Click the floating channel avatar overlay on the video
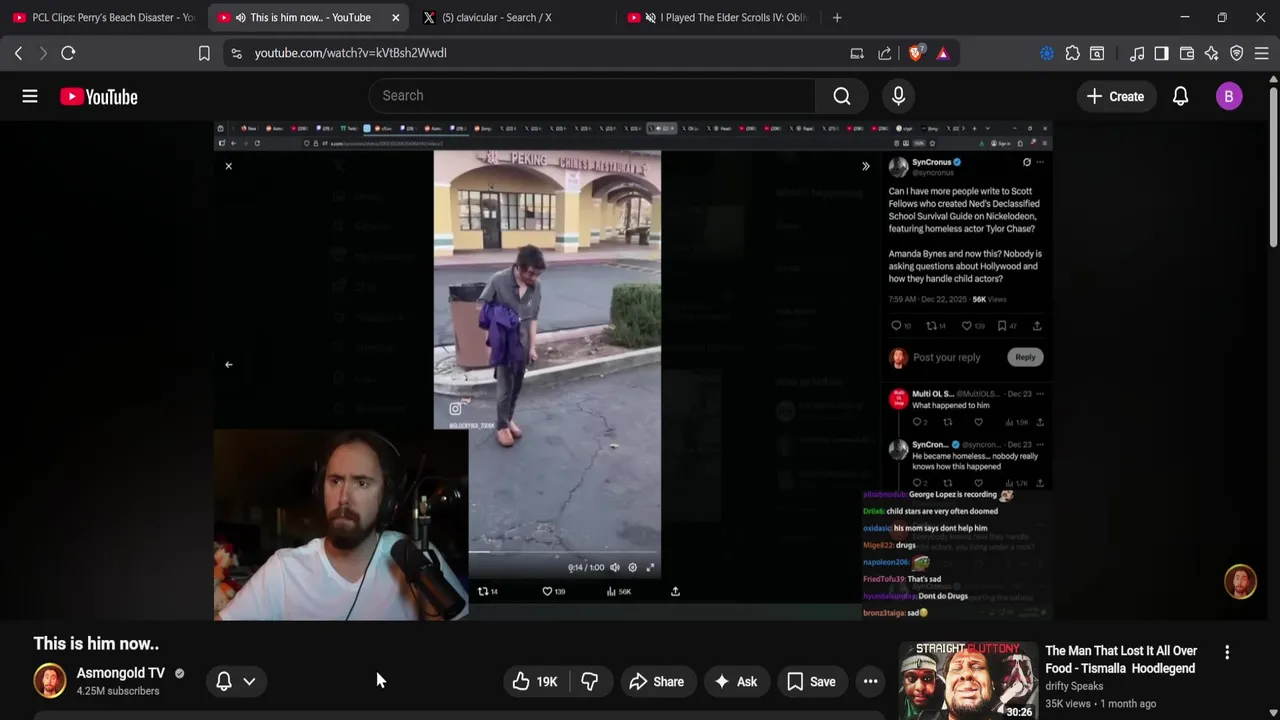 pos(1240,582)
